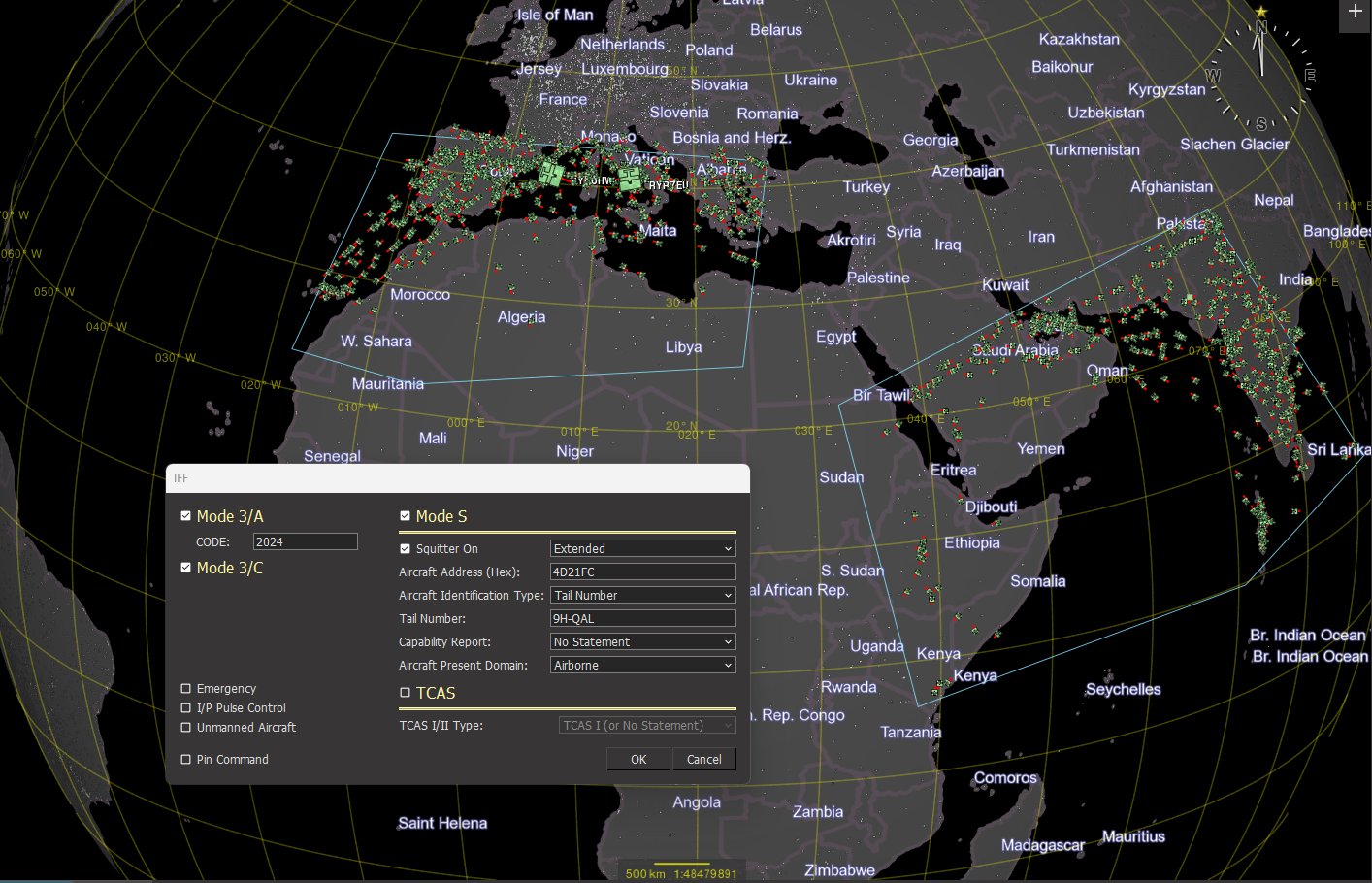Select the large aircraft icon labeled RYR7EU
The image size is (1372, 883).
631,180
